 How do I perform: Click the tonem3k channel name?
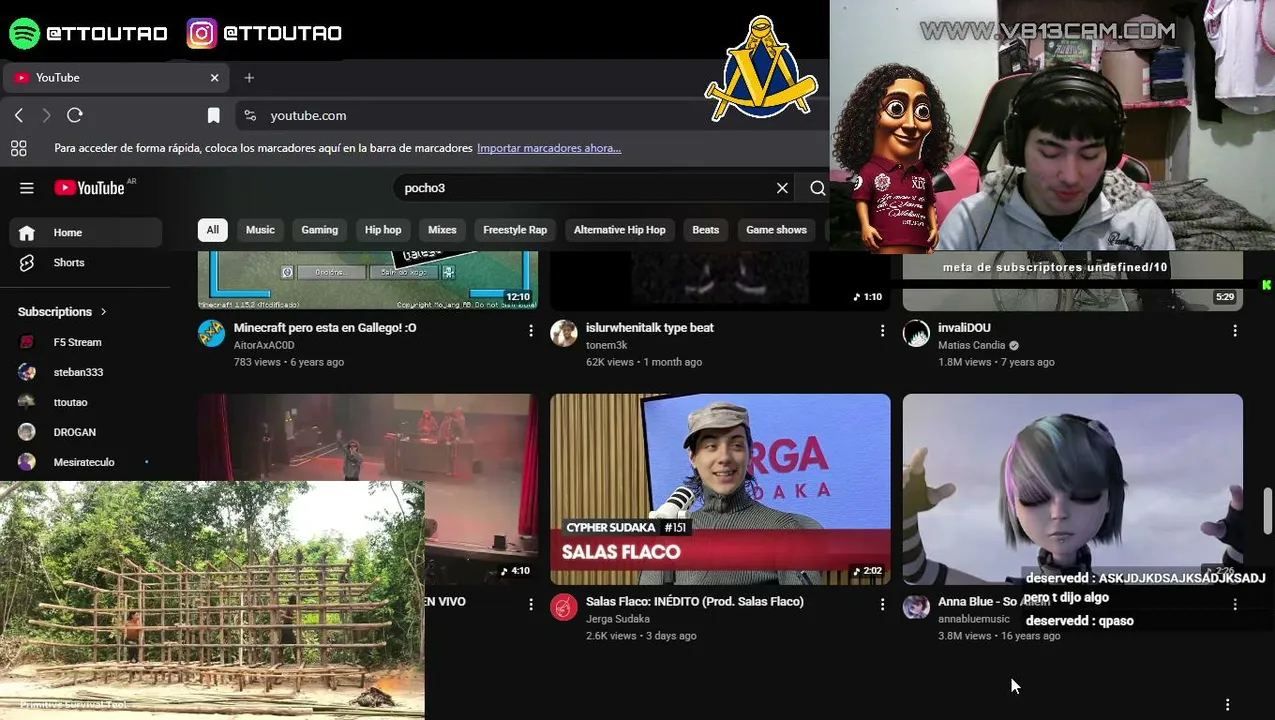606,345
